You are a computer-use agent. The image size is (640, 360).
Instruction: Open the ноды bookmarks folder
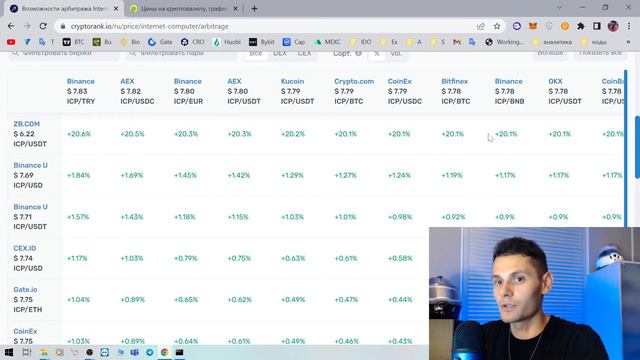[x=593, y=42]
